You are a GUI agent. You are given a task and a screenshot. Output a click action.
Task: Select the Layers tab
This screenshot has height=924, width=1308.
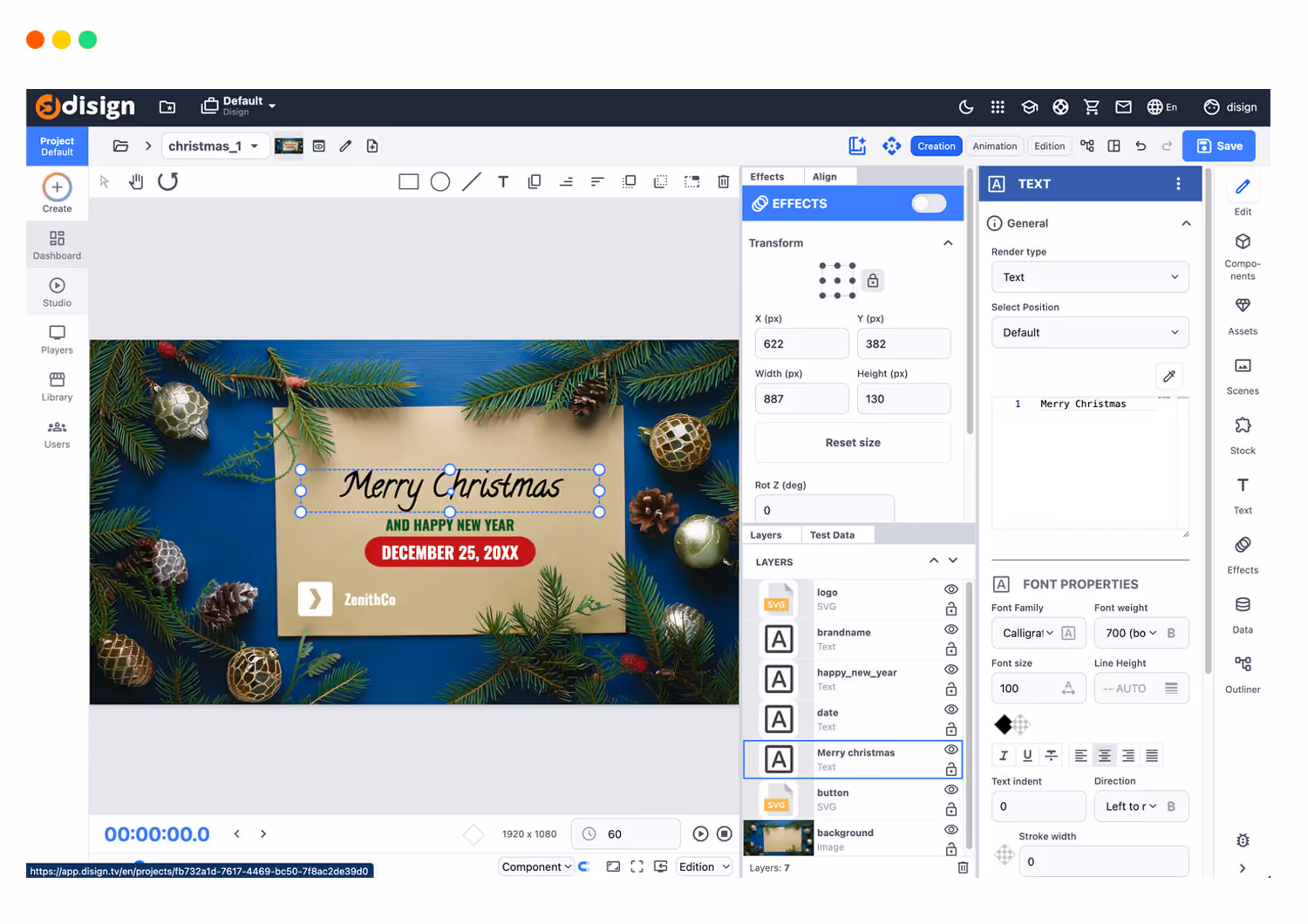(x=766, y=535)
